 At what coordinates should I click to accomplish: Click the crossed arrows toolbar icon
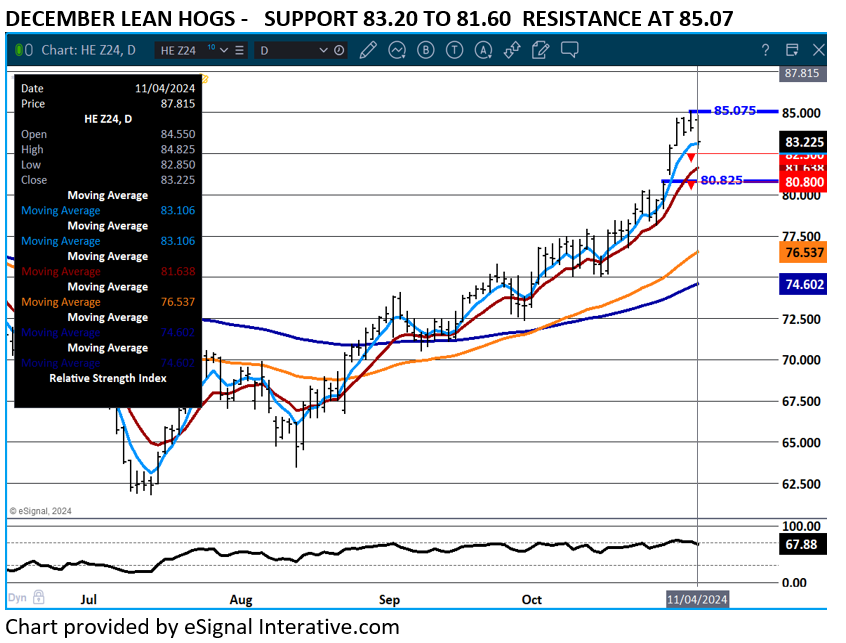tap(512, 49)
